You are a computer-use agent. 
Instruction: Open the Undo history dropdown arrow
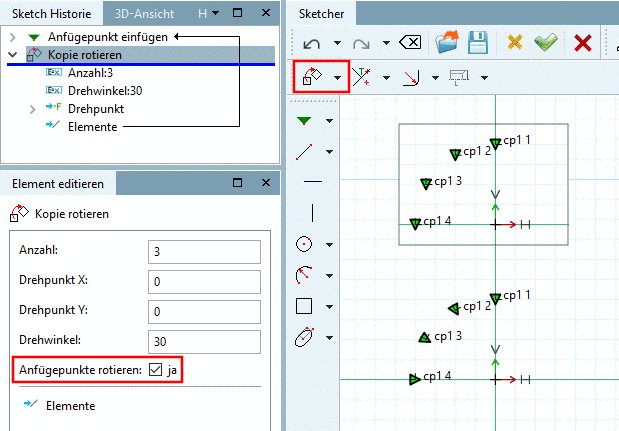[337, 43]
